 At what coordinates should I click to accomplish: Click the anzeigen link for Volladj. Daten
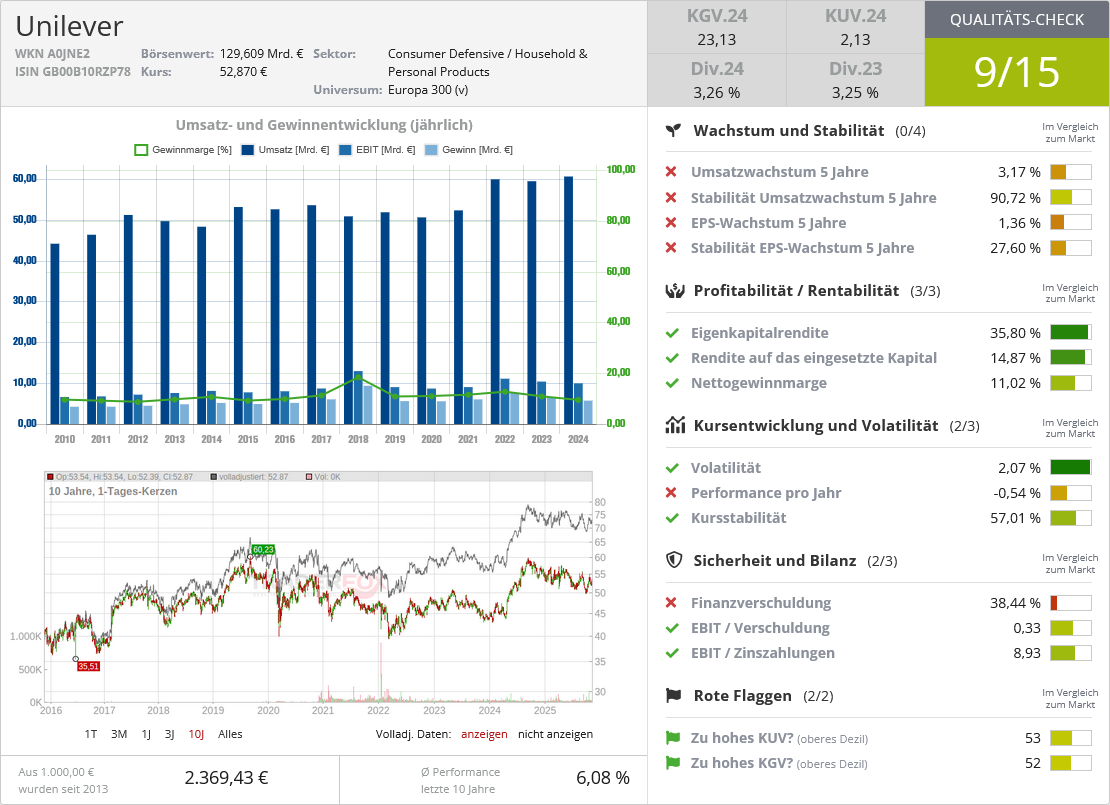tap(484, 734)
